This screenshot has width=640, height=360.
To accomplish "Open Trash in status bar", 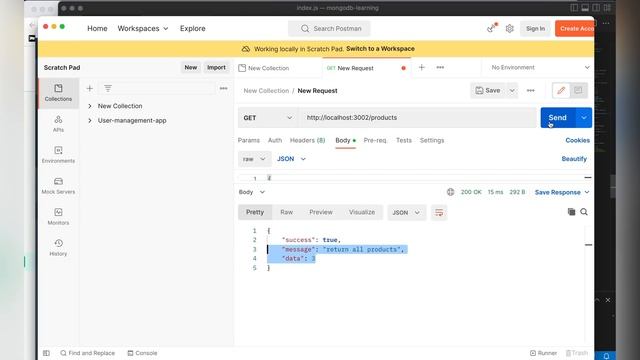I will pos(577,353).
